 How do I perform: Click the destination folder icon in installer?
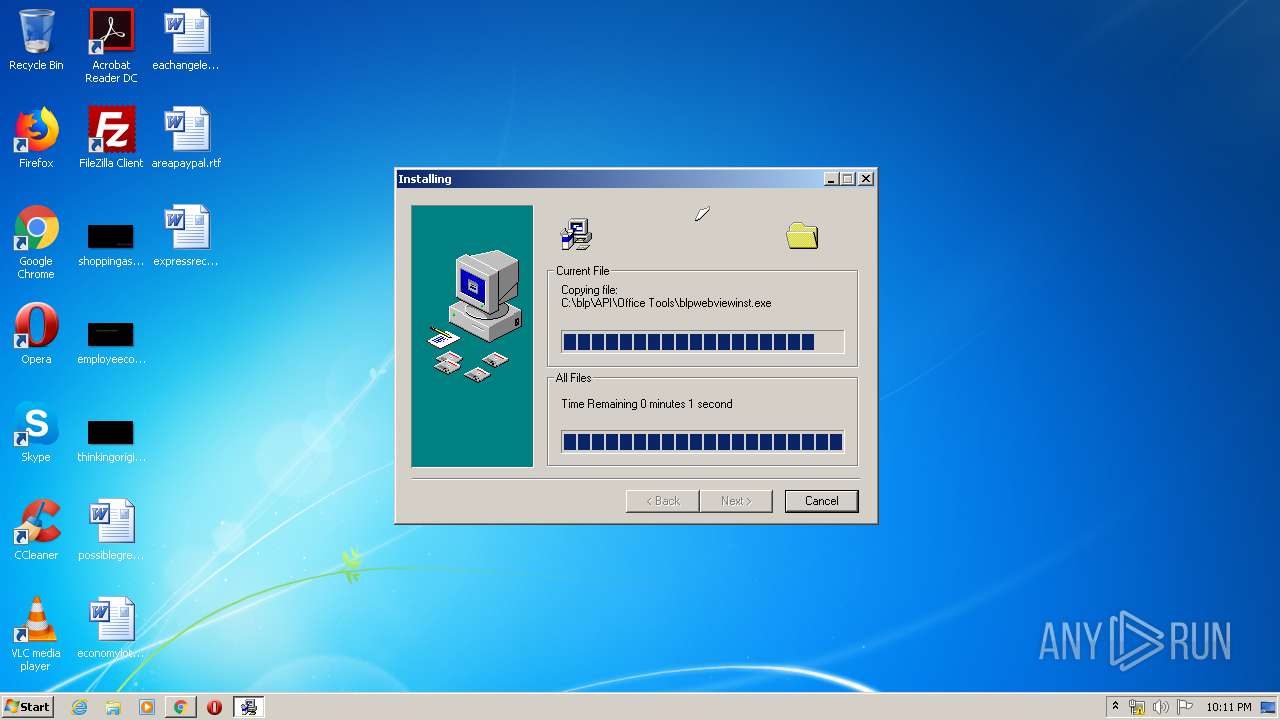point(802,236)
